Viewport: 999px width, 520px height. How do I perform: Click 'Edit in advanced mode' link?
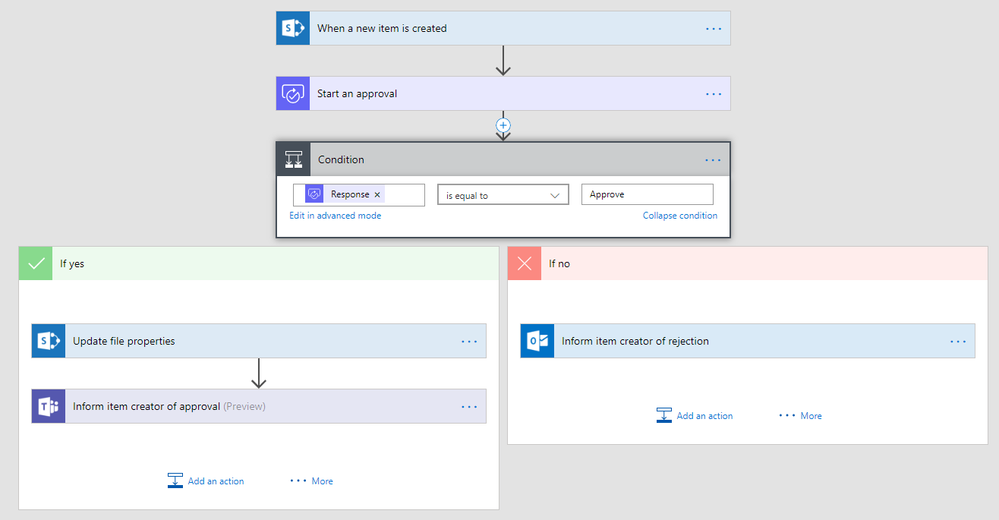[x=335, y=216]
